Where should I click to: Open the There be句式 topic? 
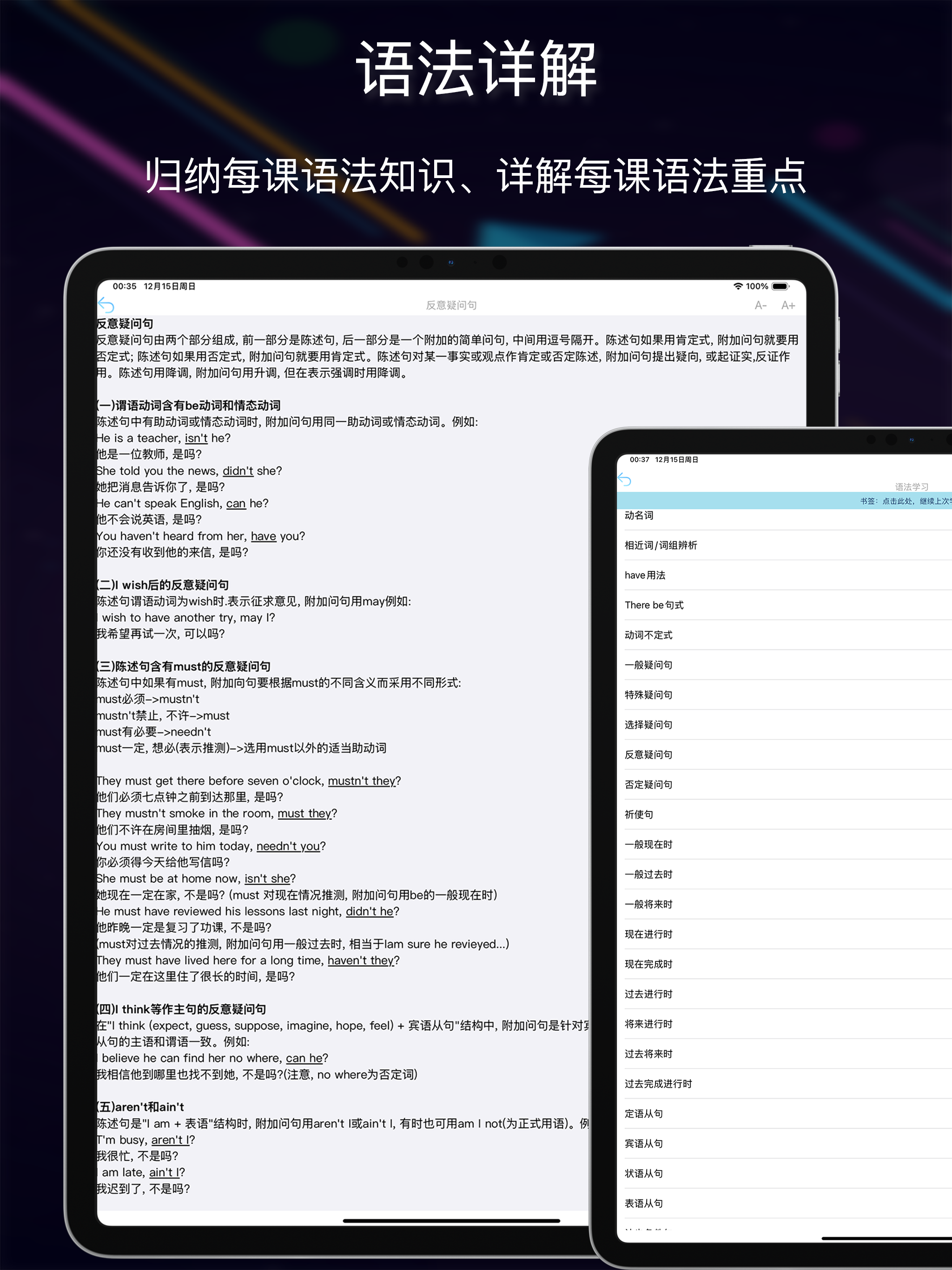pos(654,605)
